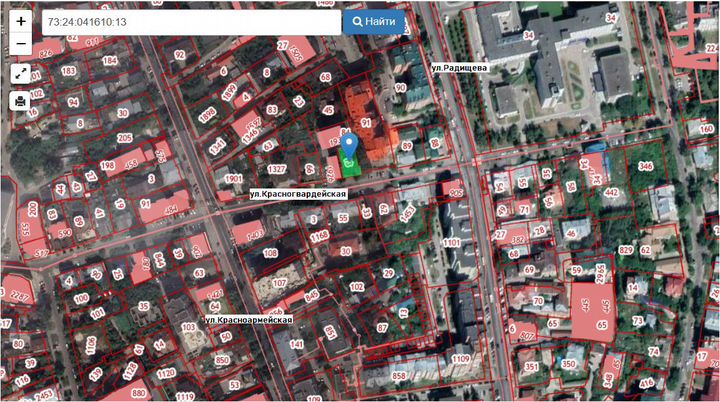Click the Найти search button
Image resolution: width=720 pixels, height=402 pixels.
373,21
